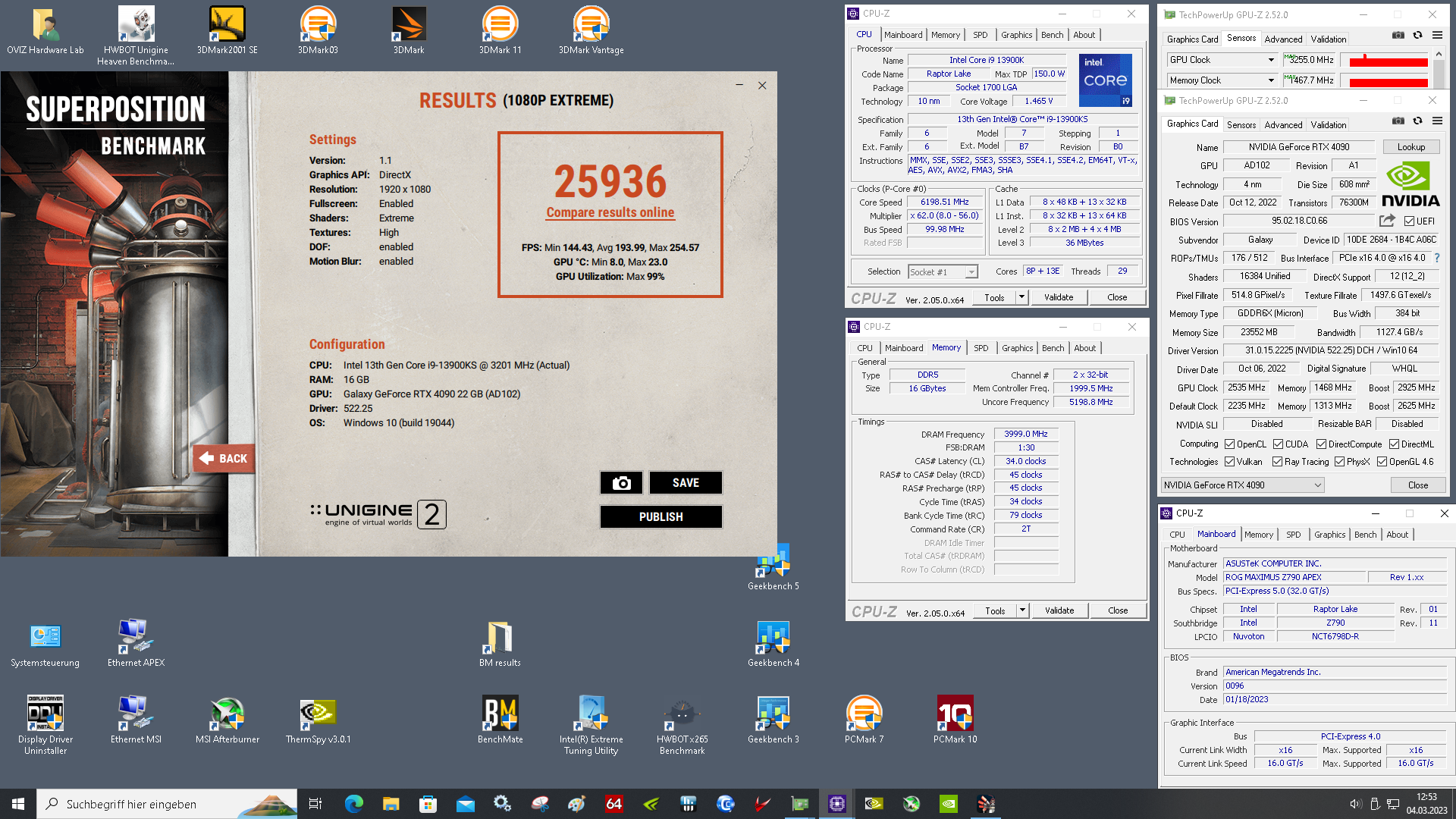Open Display Driver Uninstaller icon
Viewport: 1456px width, 819px height.
(x=45, y=726)
